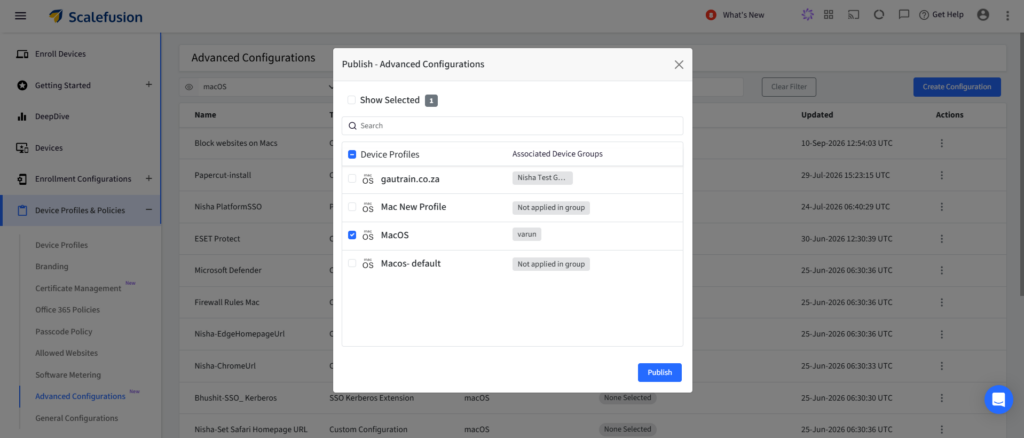Open the chat messages icon in header
1024x438 pixels.
point(904,15)
